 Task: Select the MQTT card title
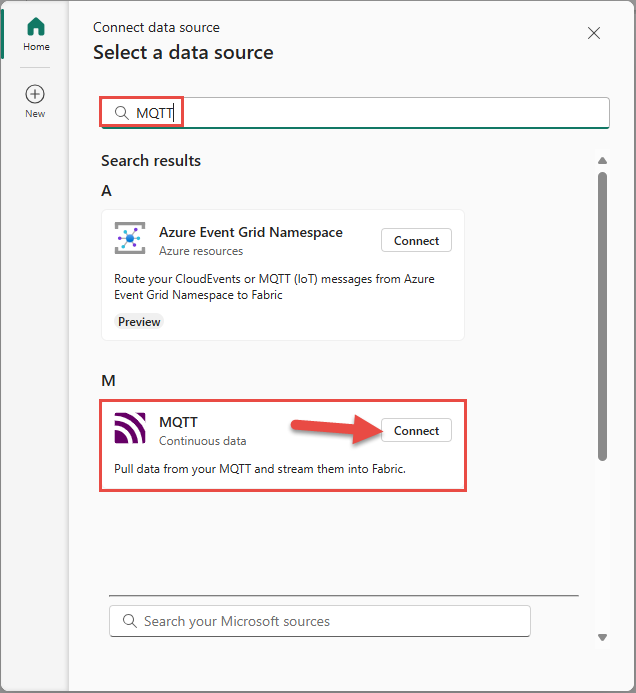[x=178, y=422]
